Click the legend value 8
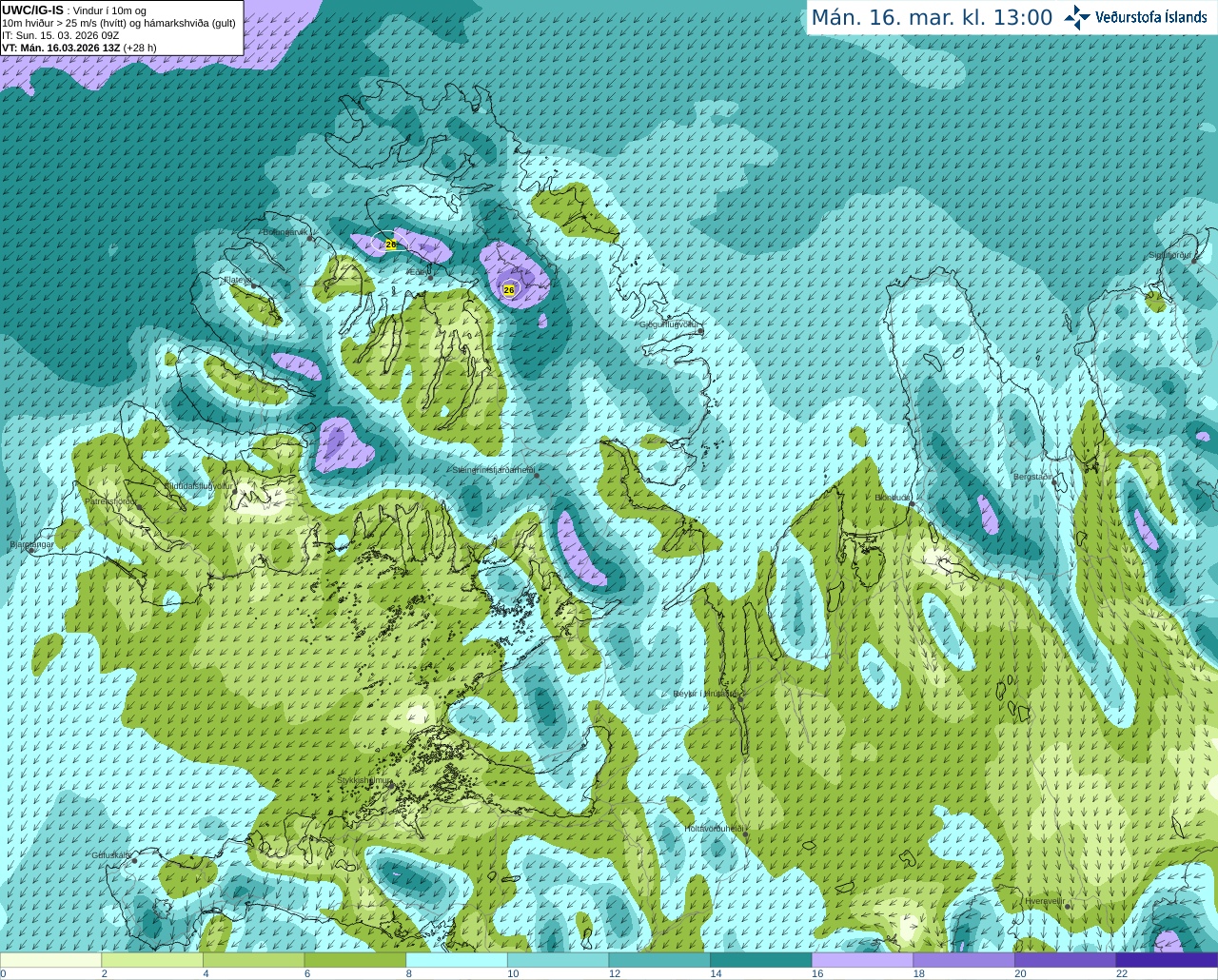Viewport: 1218px width, 980px height. pyautogui.click(x=409, y=973)
